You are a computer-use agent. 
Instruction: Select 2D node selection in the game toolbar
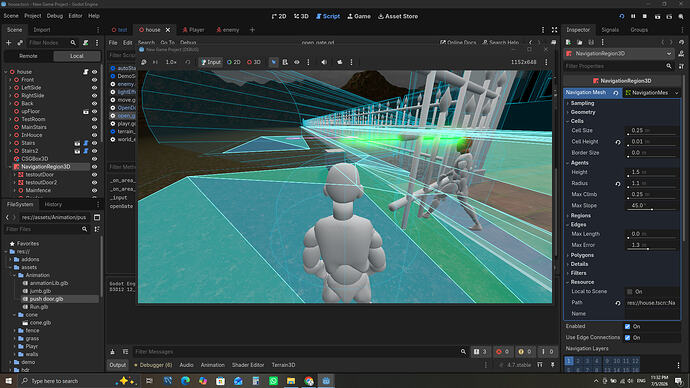[x=234, y=62]
